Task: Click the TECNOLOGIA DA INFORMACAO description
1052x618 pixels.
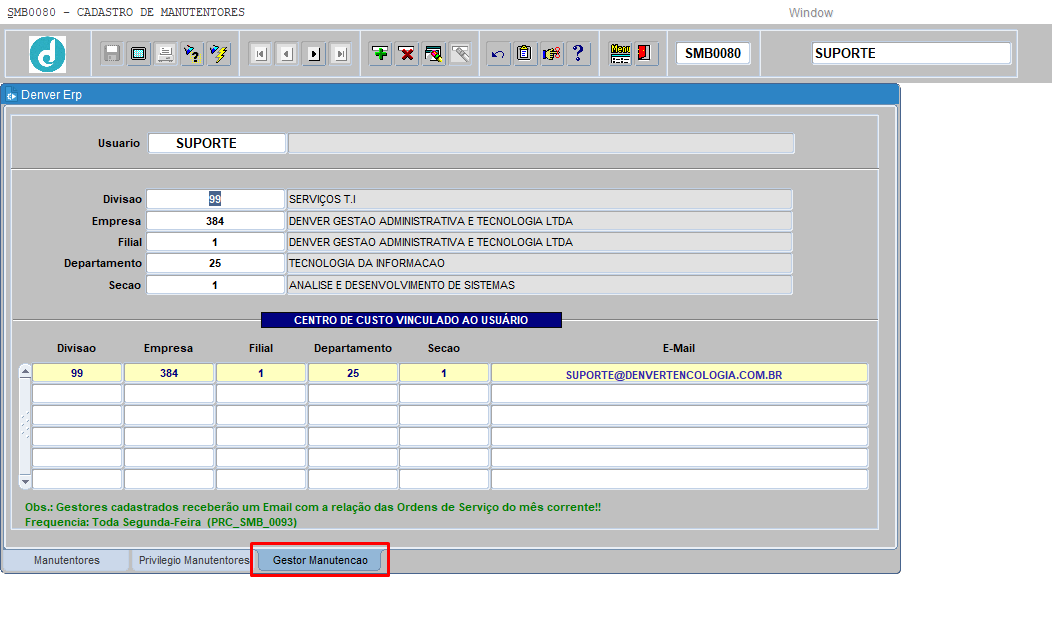Action: (539, 263)
